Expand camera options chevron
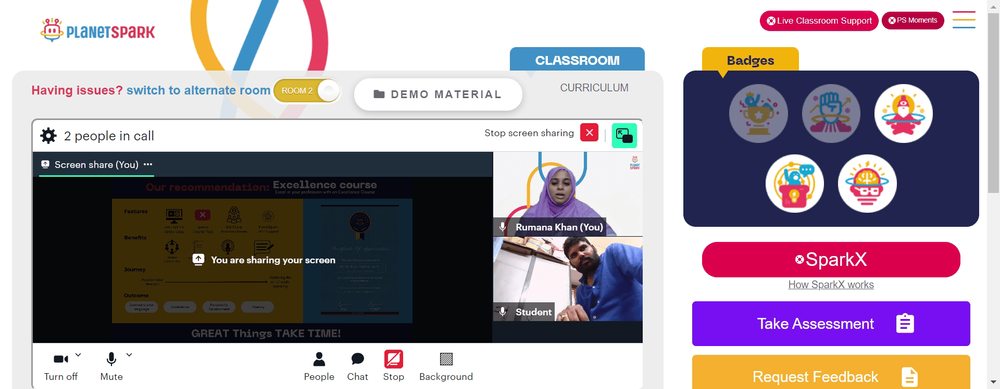 point(78,355)
